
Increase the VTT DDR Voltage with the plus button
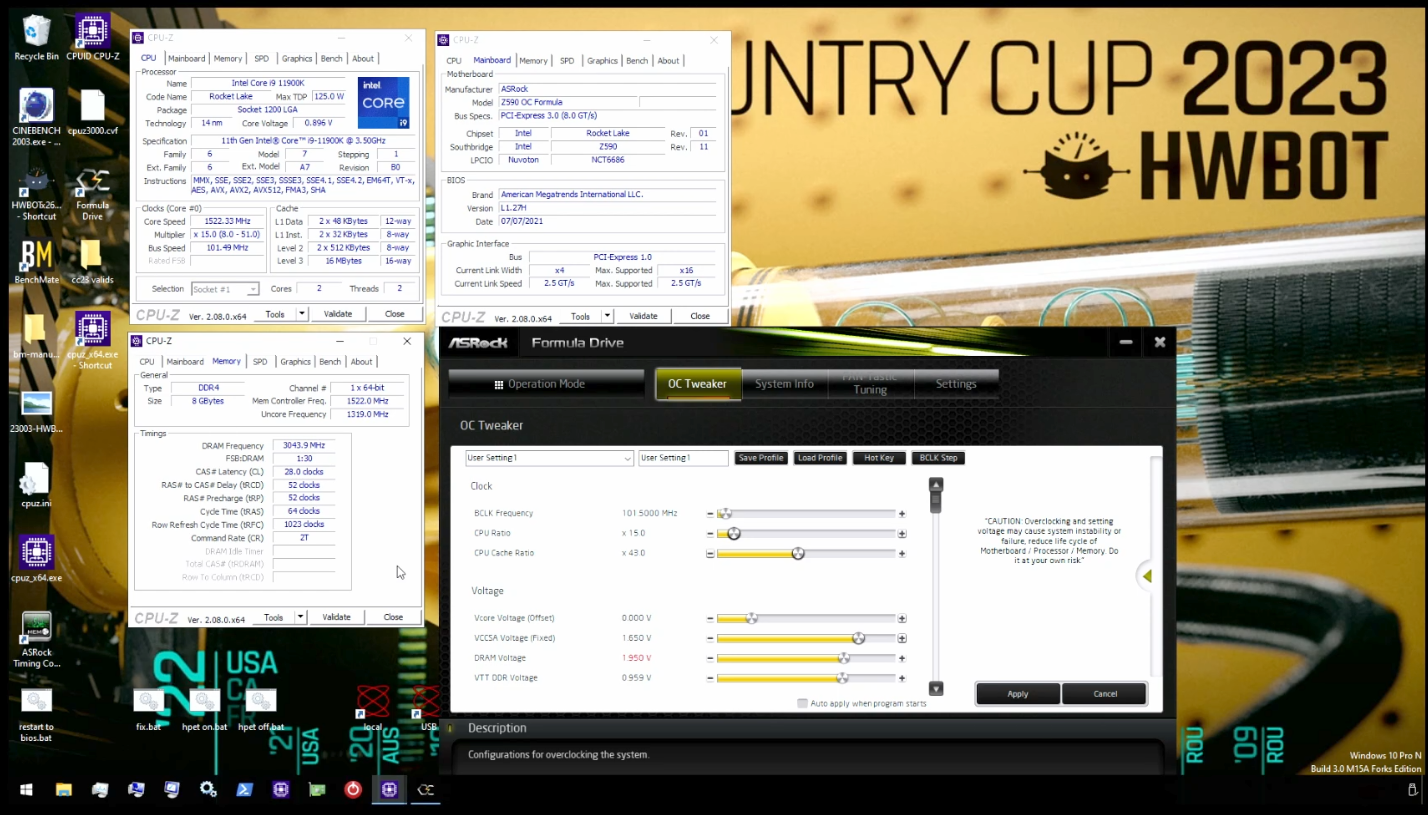[x=902, y=679]
